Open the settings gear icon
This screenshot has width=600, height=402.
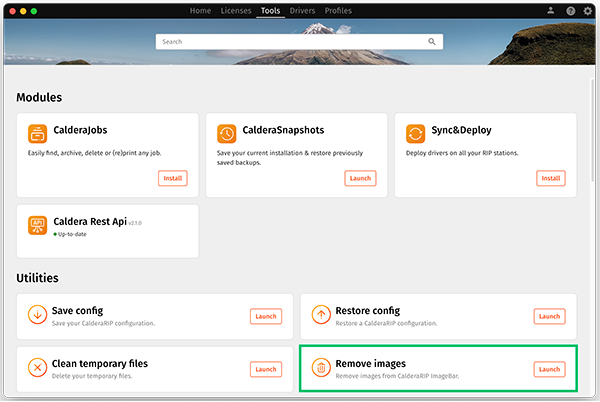588,11
